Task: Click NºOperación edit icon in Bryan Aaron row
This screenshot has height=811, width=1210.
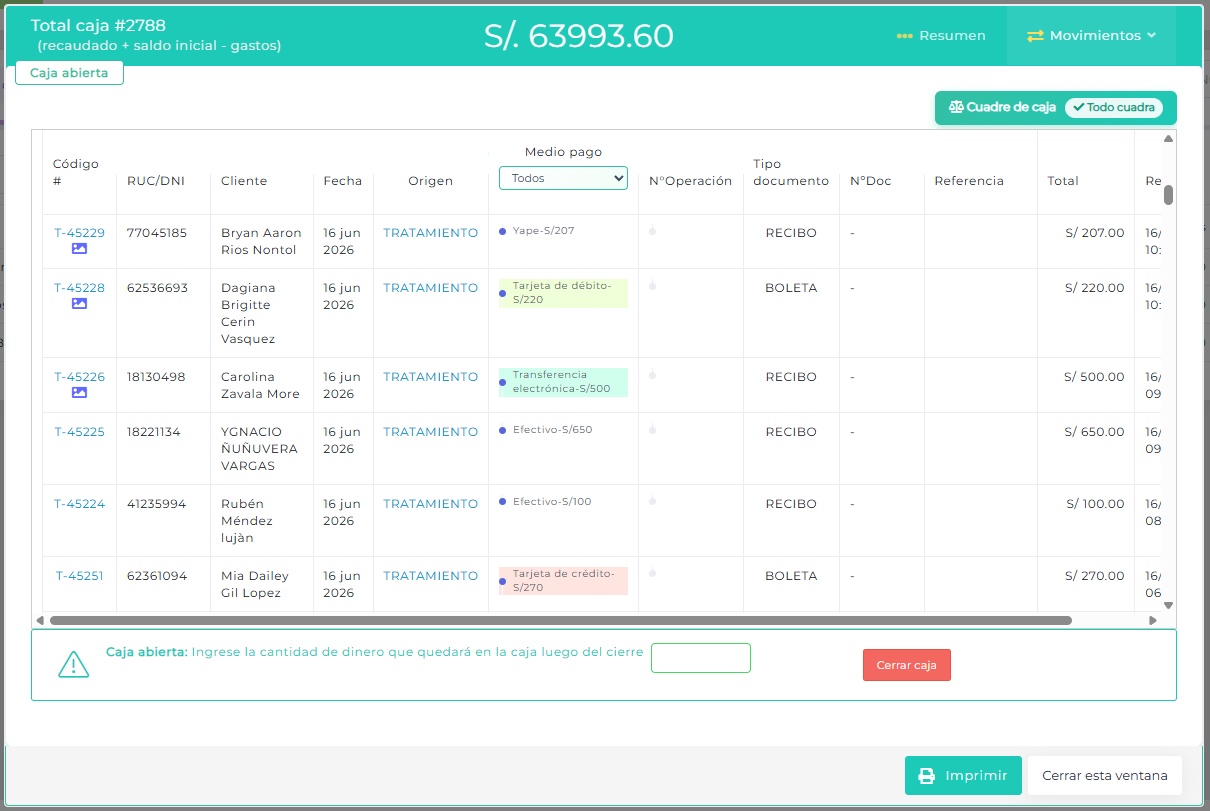Action: point(652,231)
